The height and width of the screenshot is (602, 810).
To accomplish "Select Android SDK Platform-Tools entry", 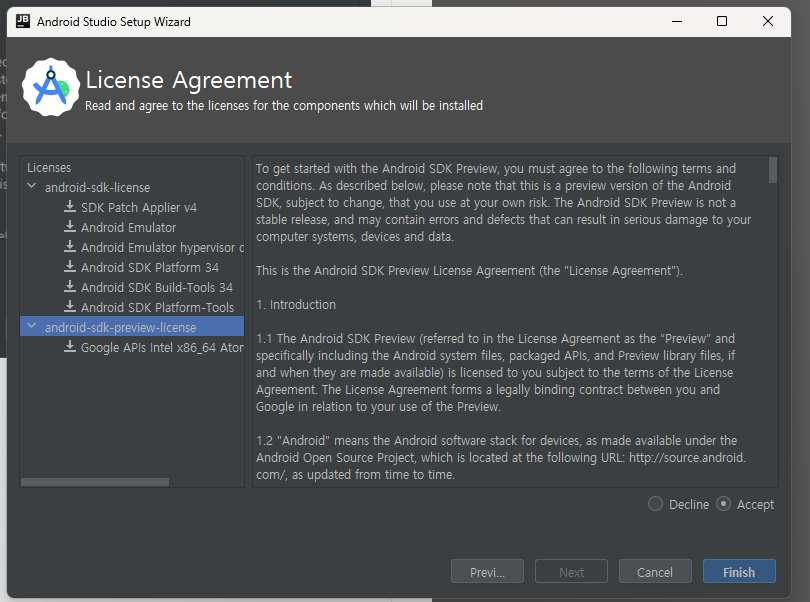I will click(x=157, y=307).
